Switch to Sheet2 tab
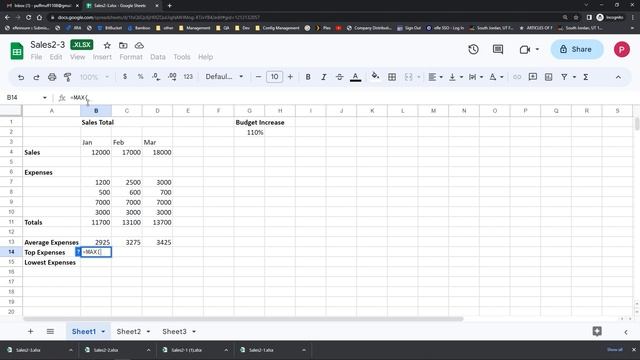Screen dimensions: 640x360 pos(129,331)
